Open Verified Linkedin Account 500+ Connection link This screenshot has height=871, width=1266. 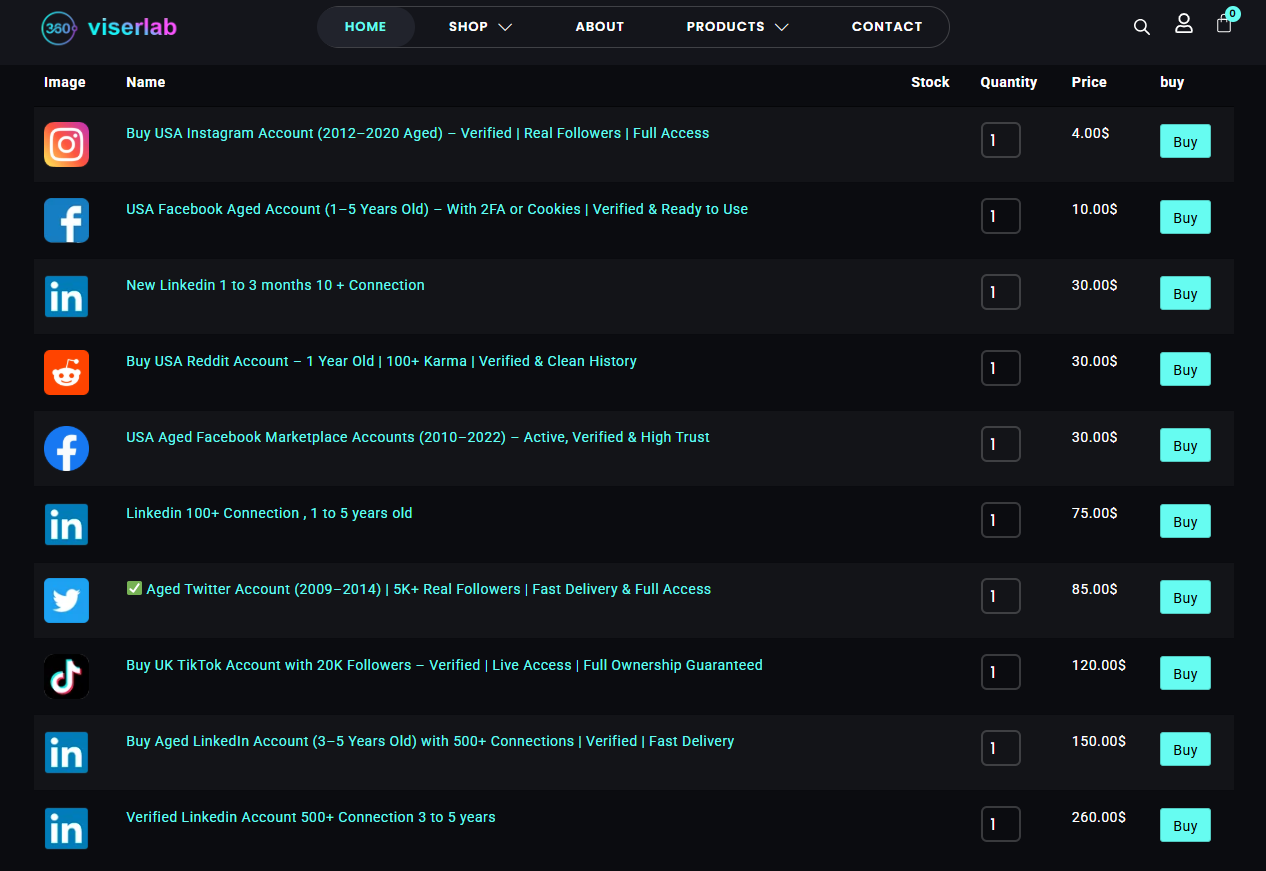(311, 817)
